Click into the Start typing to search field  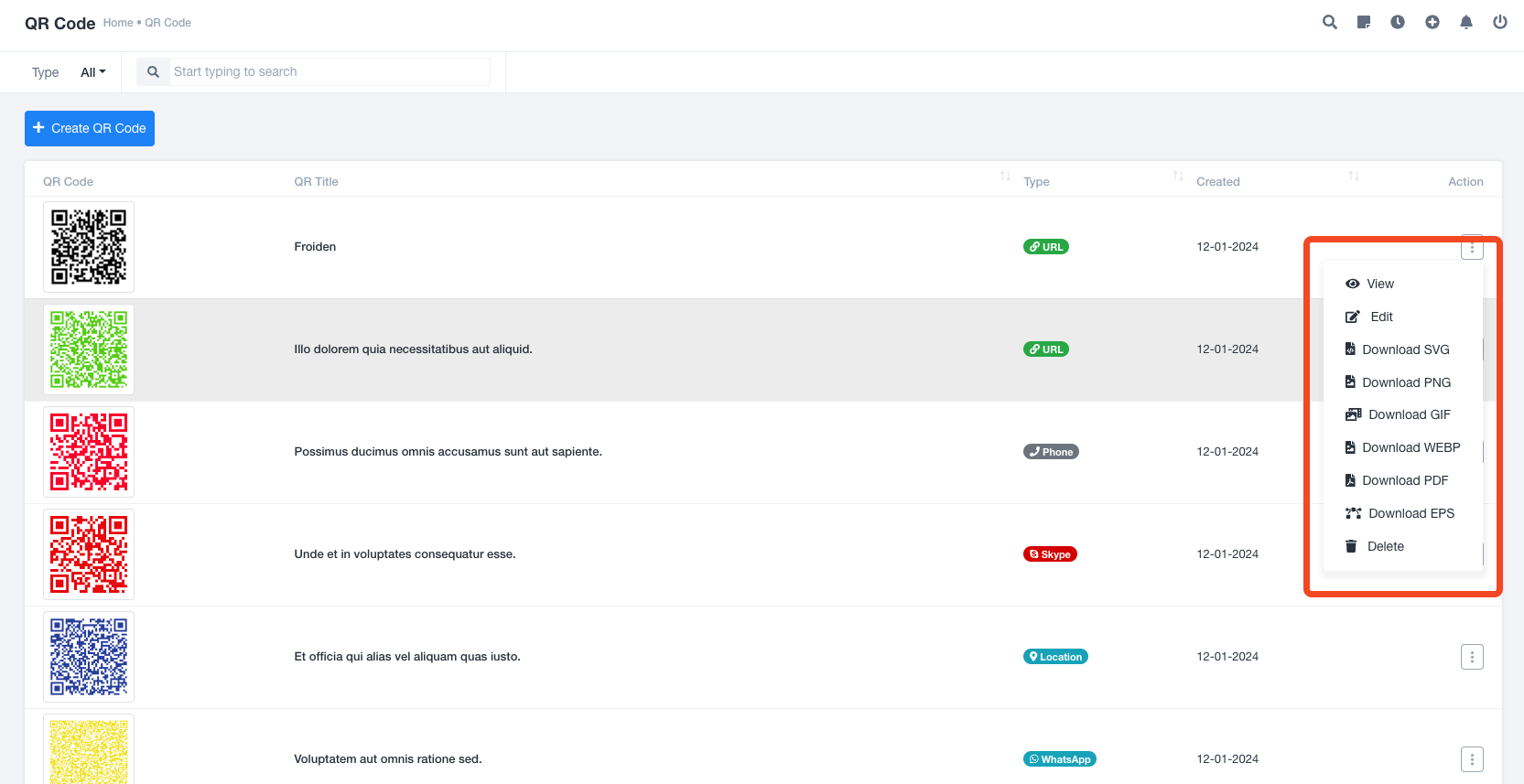330,71
